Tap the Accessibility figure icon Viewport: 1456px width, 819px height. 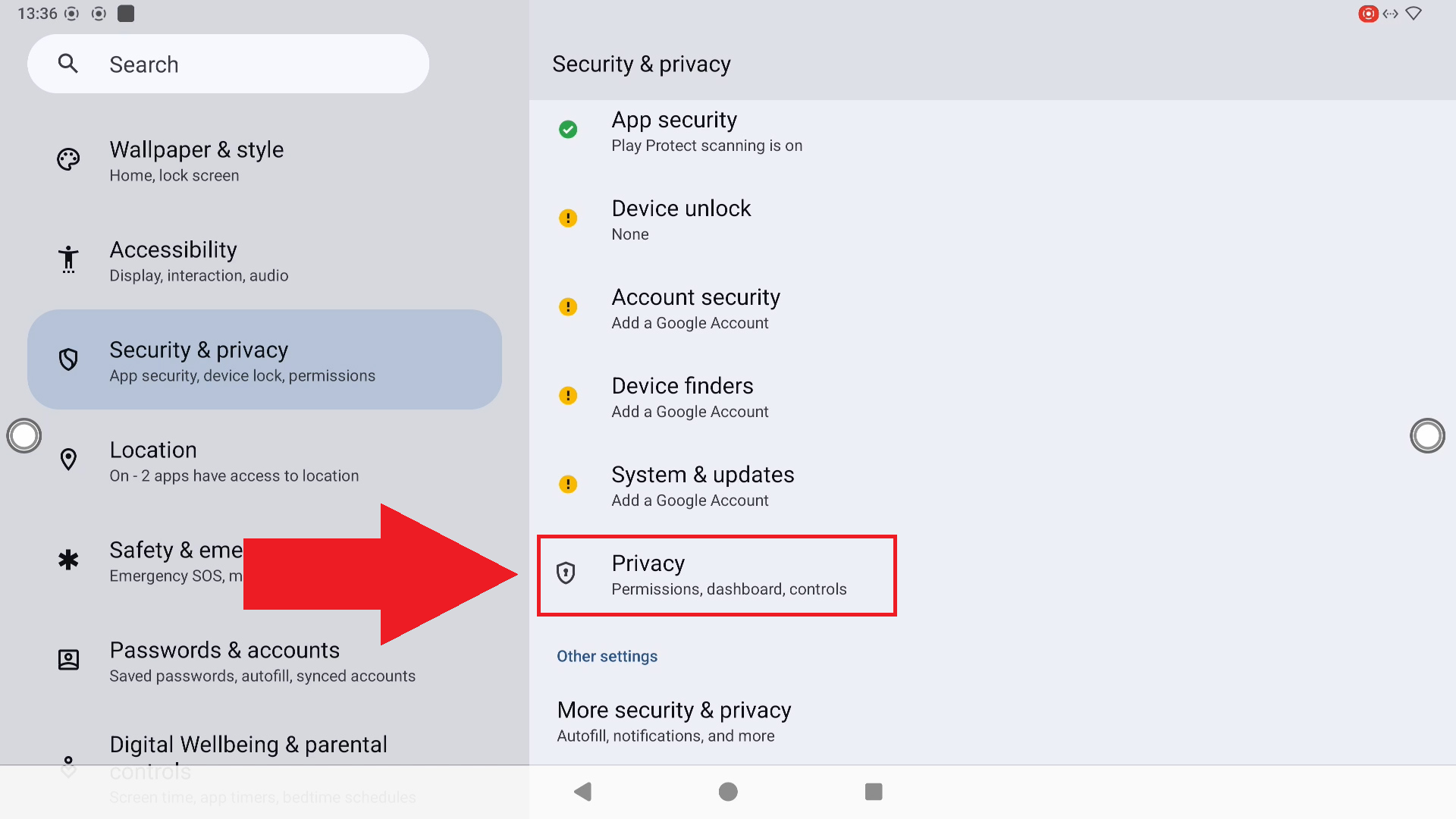pyautogui.click(x=68, y=259)
